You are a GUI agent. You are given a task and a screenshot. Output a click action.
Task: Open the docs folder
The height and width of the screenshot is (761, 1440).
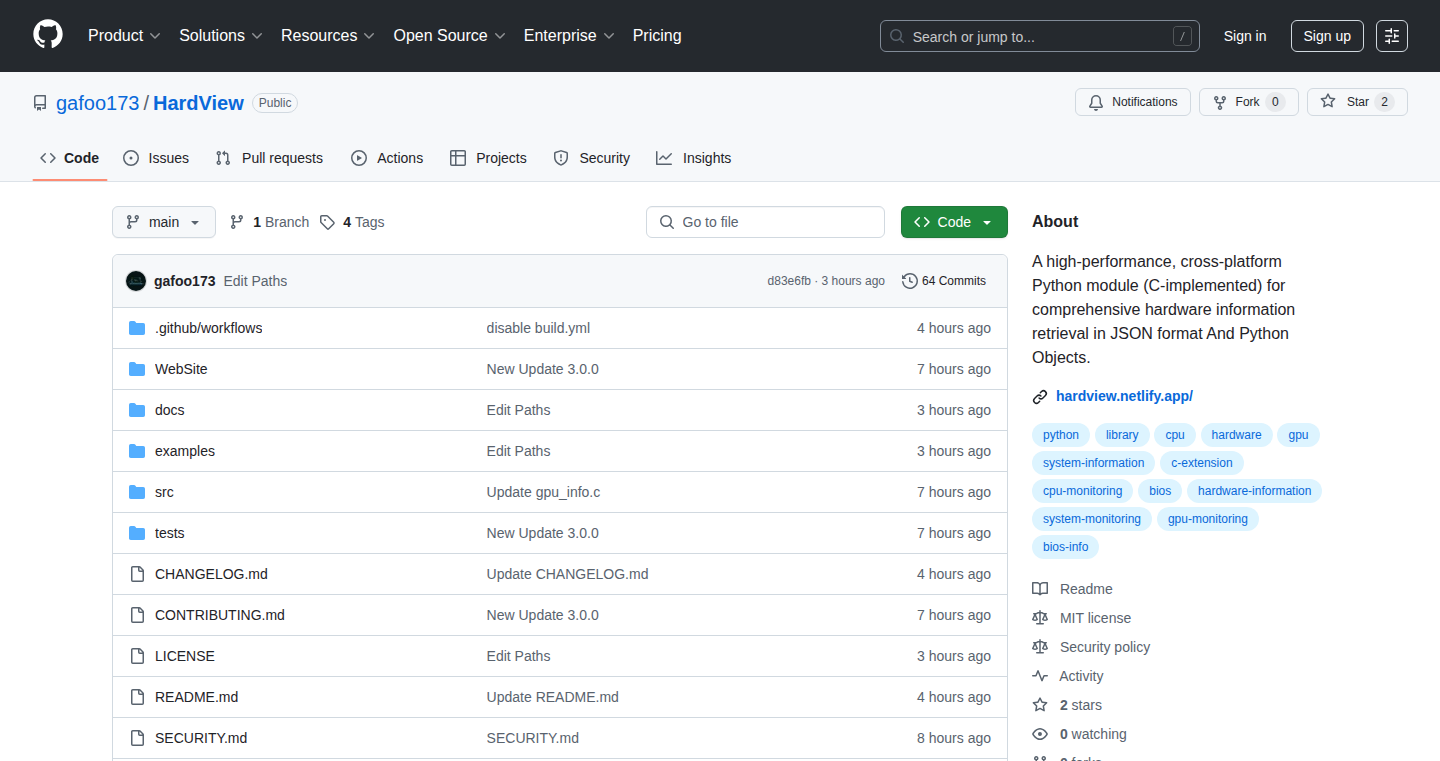pyautogui.click(x=169, y=410)
